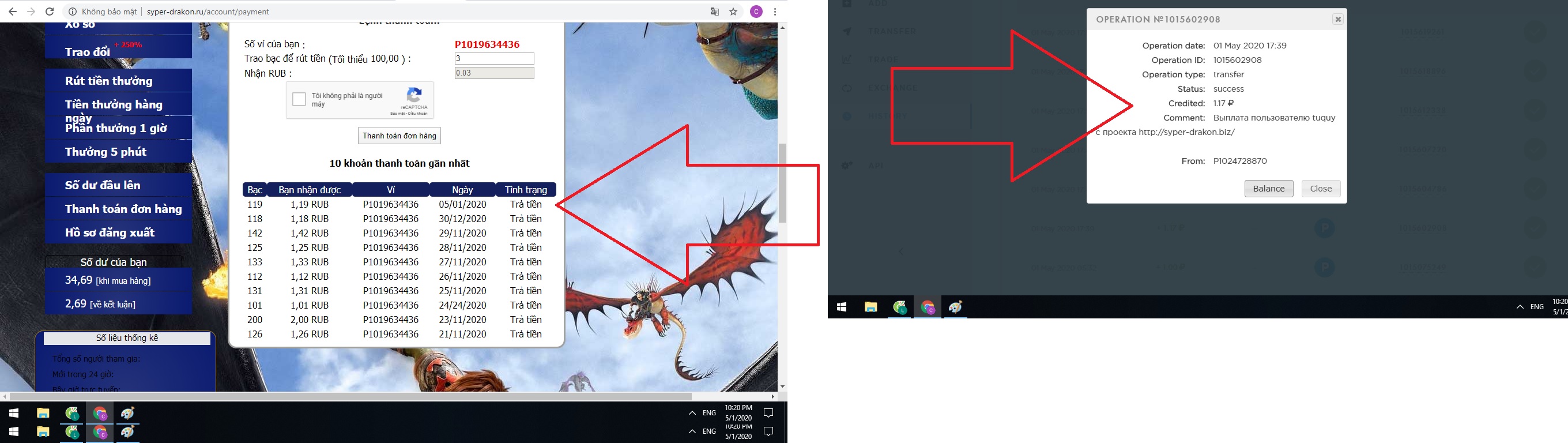The image size is (1568, 443).
Task: Click the browser's vertical scrollbar thumb
Action: point(783,183)
